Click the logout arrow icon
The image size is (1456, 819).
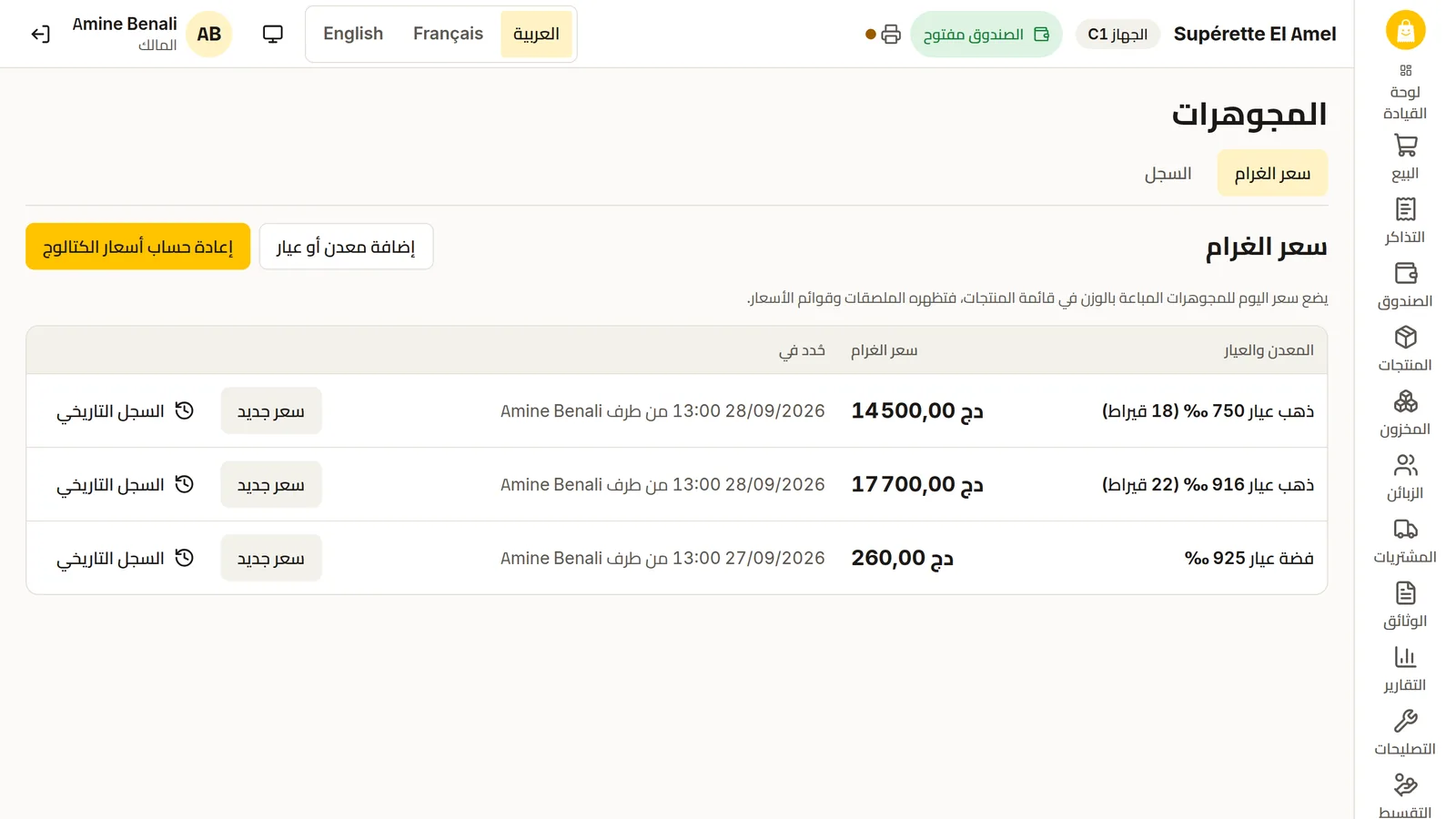point(40,35)
